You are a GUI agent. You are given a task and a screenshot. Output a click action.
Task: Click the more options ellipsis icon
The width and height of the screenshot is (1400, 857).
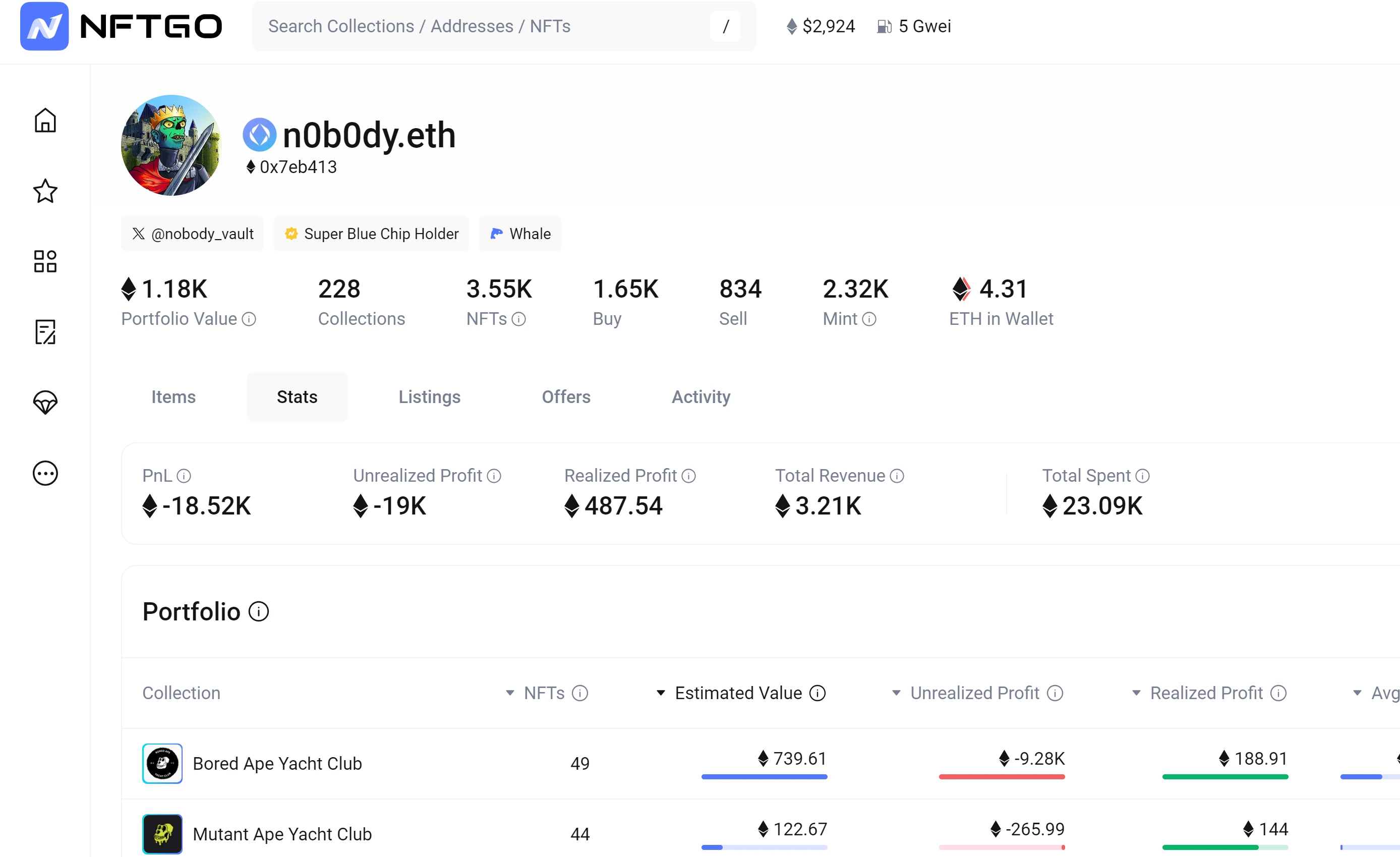point(45,473)
